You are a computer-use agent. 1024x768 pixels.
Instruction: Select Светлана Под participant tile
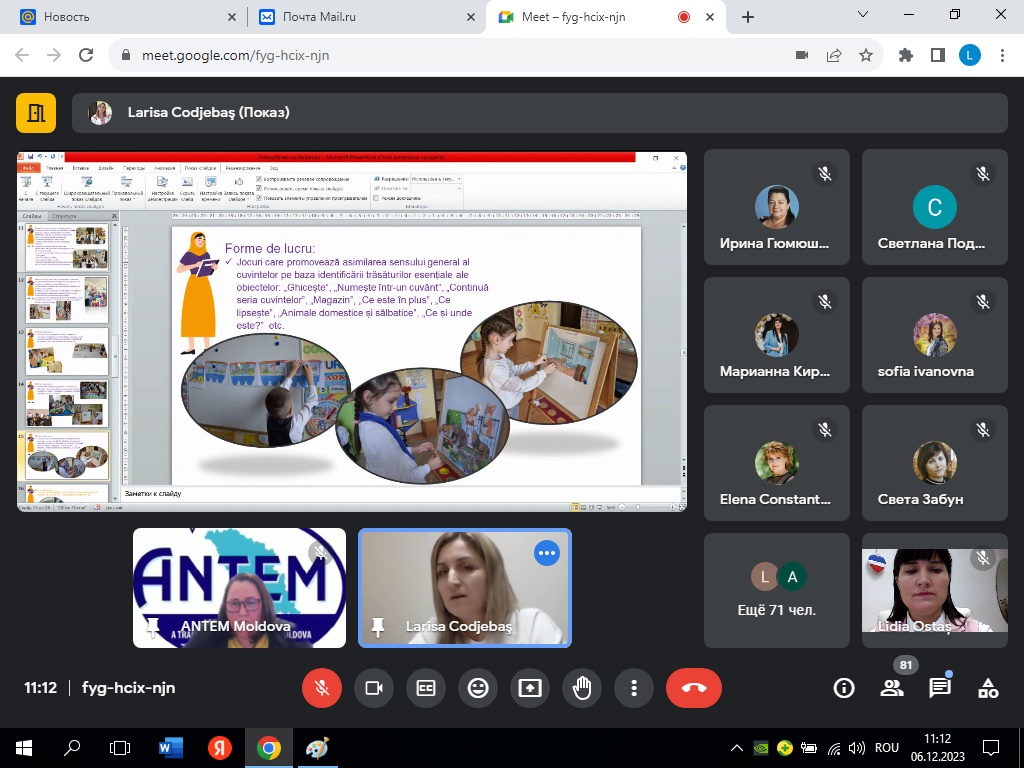pyautogui.click(x=935, y=207)
